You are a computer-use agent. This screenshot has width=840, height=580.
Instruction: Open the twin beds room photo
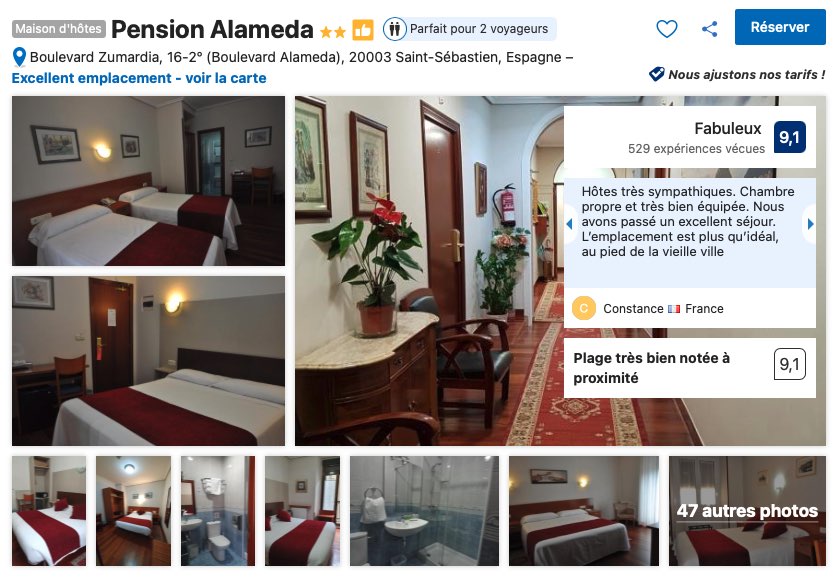click(148, 181)
